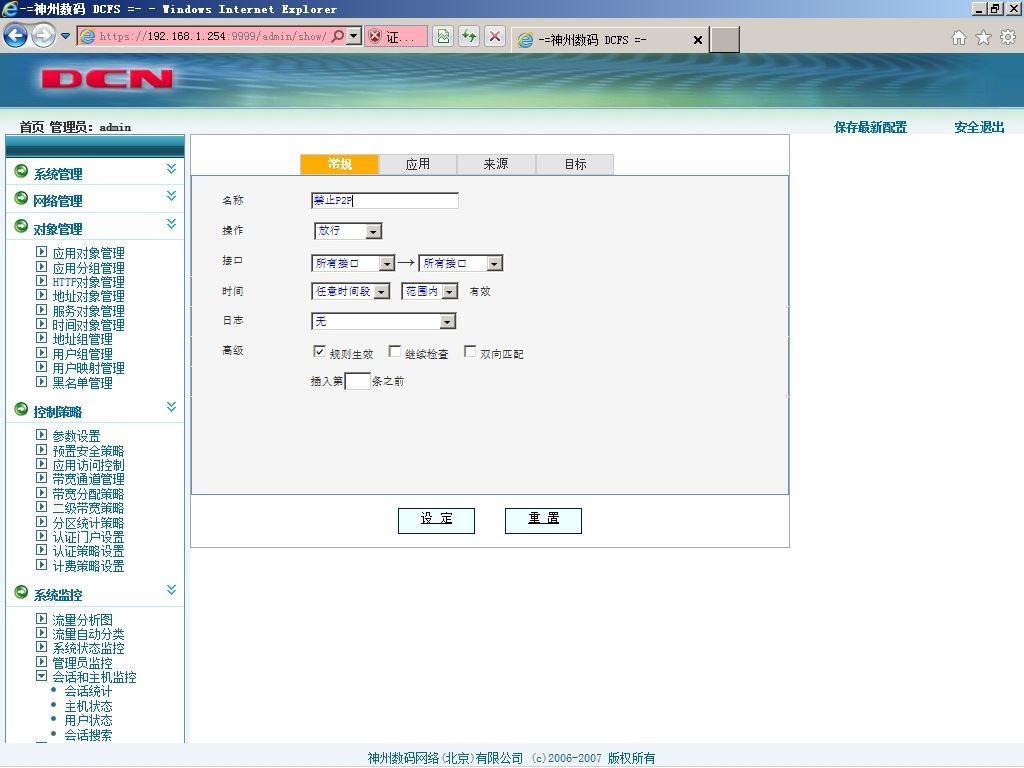The width and height of the screenshot is (1024, 768).
Task: Click the green icon beside 控制策略
Action: [x=22, y=409]
